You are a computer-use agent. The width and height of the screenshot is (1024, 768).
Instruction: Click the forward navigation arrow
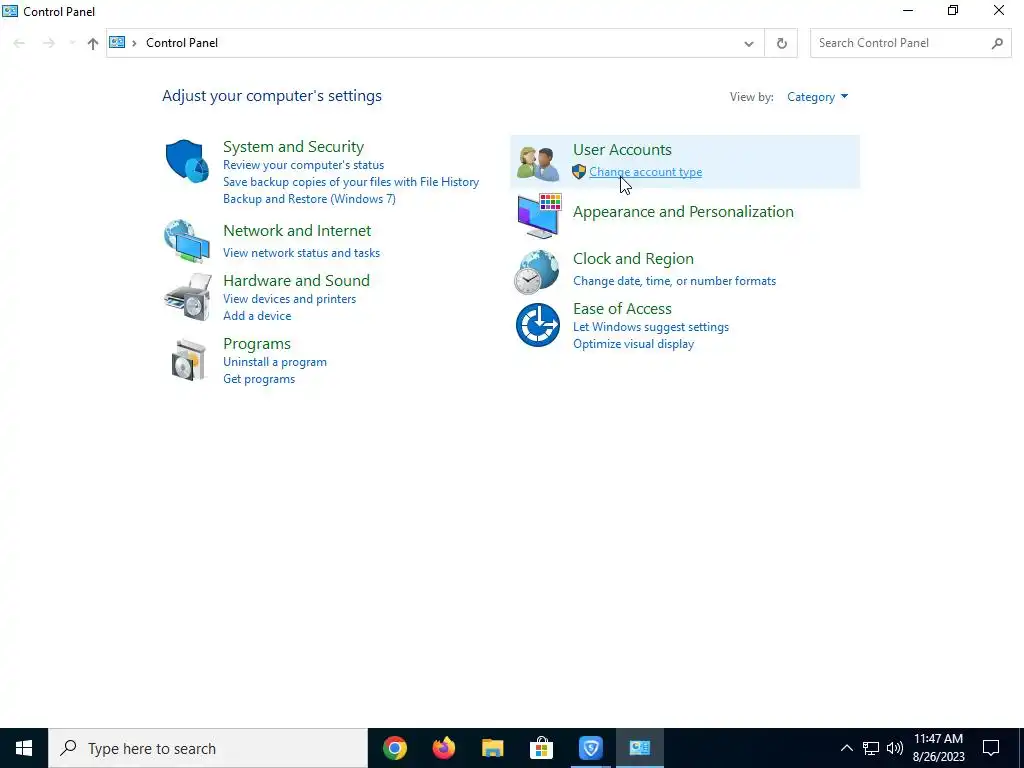coord(48,43)
